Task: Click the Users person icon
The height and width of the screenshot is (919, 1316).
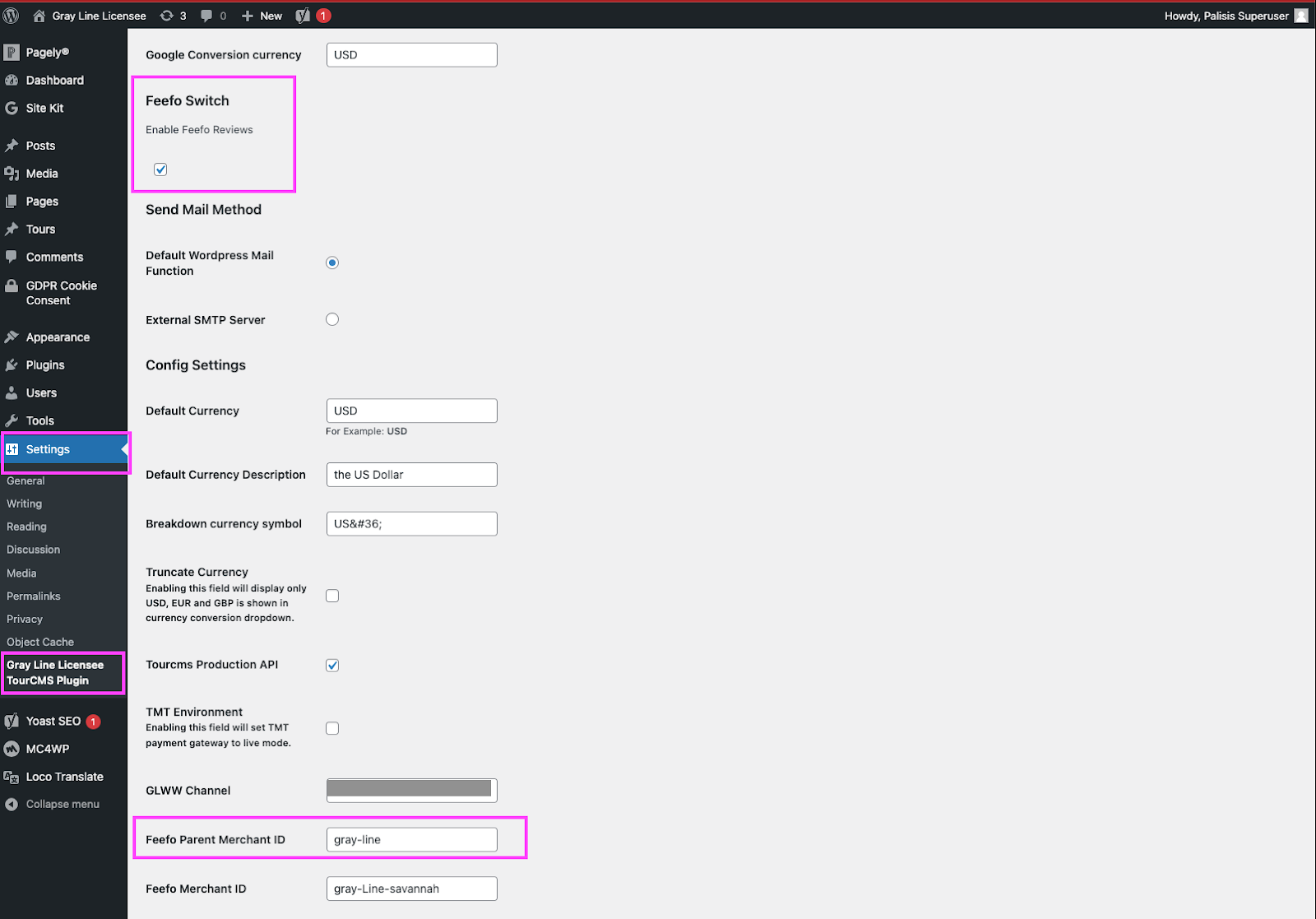Action: tap(12, 393)
